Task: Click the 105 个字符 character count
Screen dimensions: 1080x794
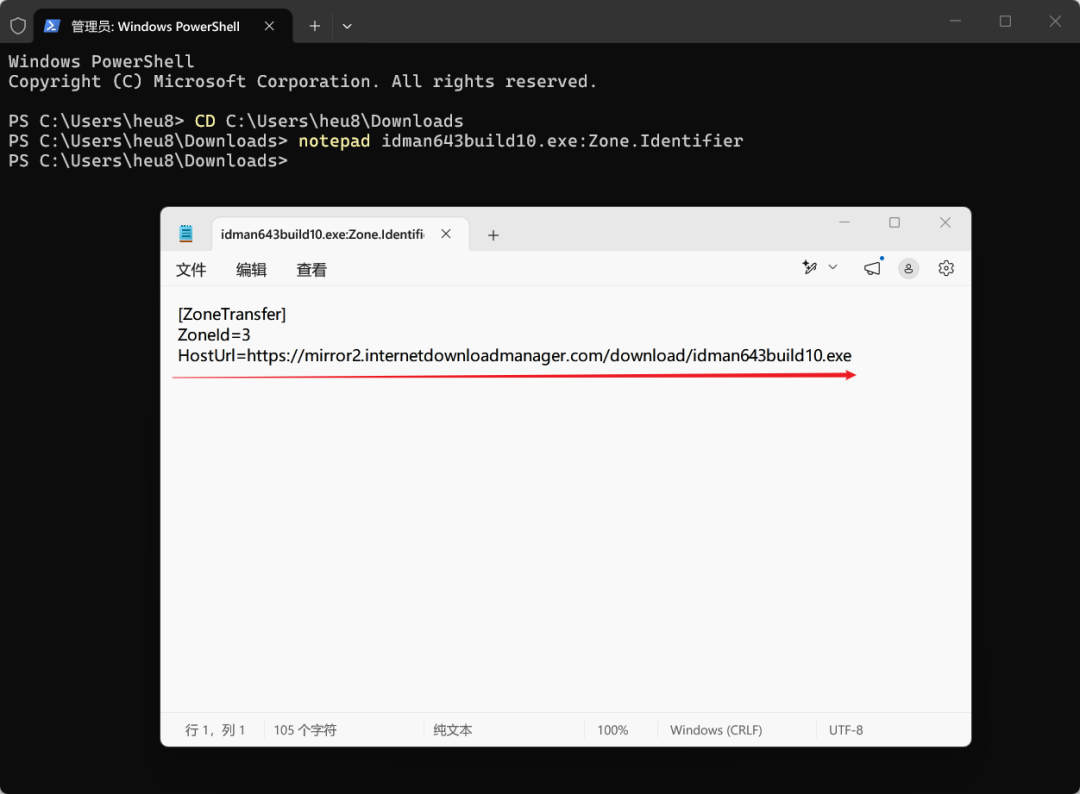Action: pos(305,730)
